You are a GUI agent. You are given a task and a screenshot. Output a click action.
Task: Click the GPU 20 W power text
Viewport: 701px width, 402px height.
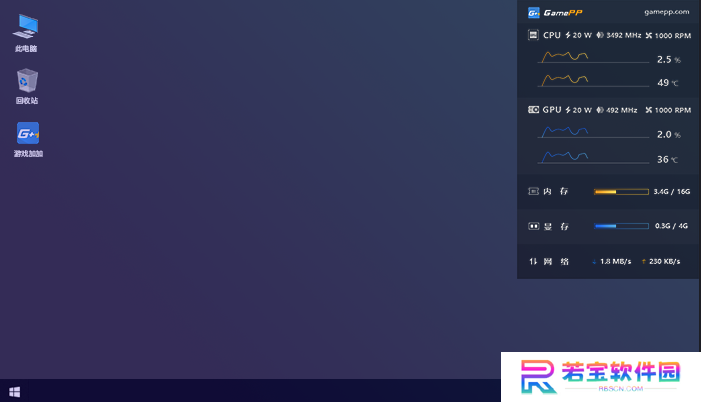pyautogui.click(x=582, y=110)
